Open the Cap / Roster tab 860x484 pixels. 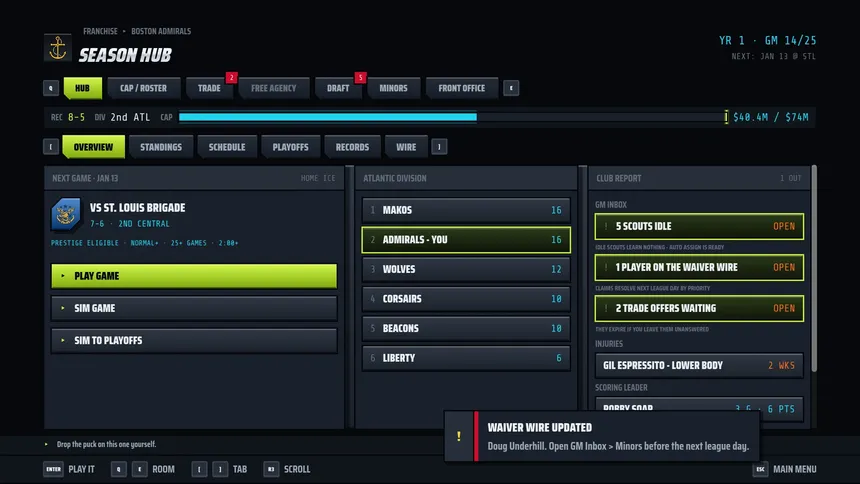pos(143,88)
